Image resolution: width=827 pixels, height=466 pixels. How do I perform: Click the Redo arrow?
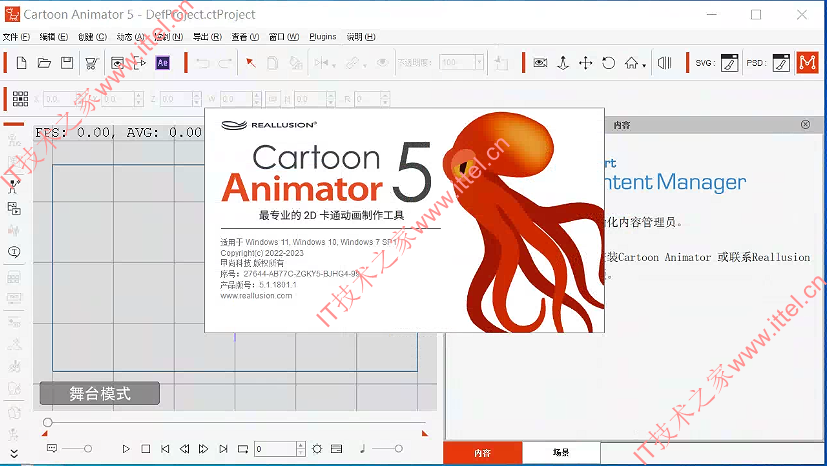(x=225, y=64)
